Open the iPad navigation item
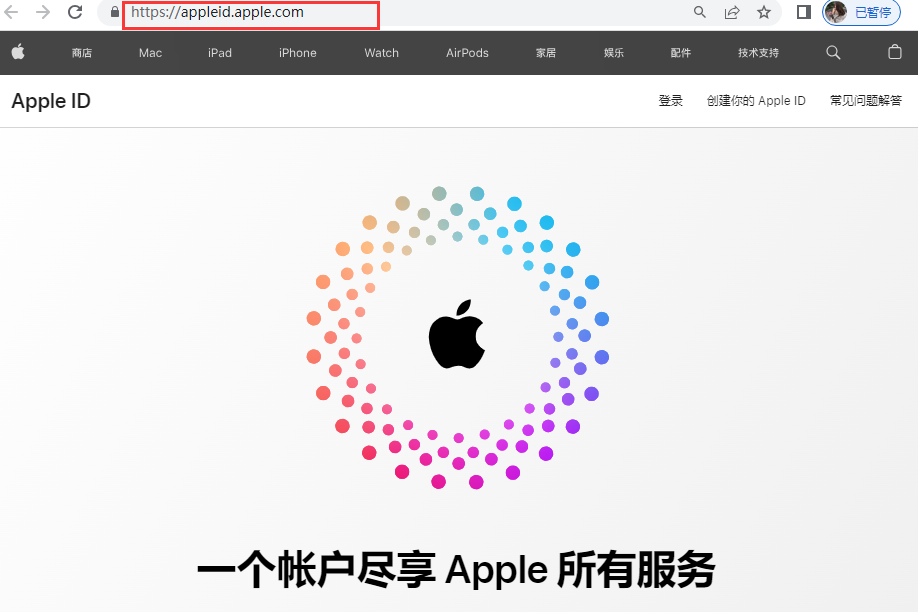 tap(220, 53)
